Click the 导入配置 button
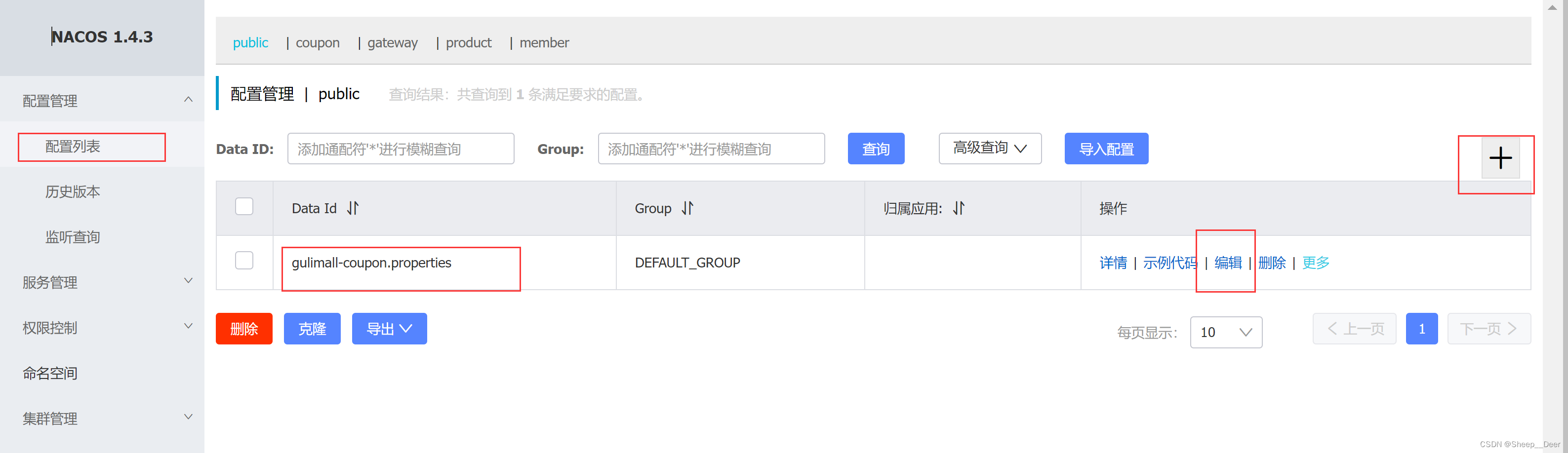Image resolution: width=1568 pixels, height=453 pixels. click(x=1106, y=149)
